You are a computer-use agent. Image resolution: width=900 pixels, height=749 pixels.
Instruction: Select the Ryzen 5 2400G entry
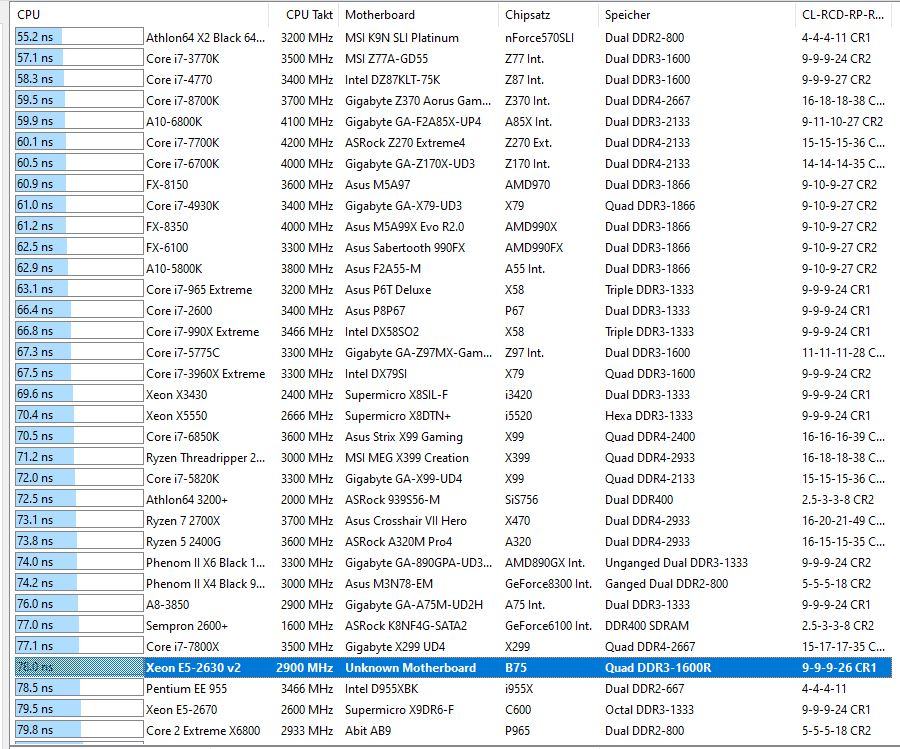coord(183,542)
